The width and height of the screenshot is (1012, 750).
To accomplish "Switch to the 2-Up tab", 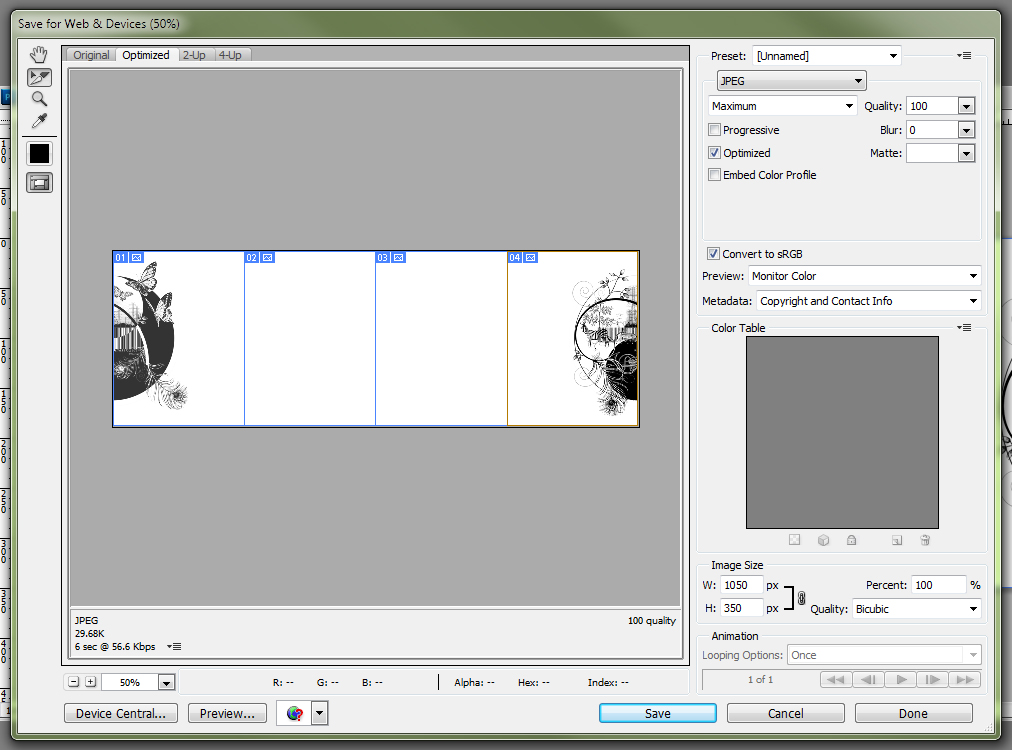I will tap(194, 55).
